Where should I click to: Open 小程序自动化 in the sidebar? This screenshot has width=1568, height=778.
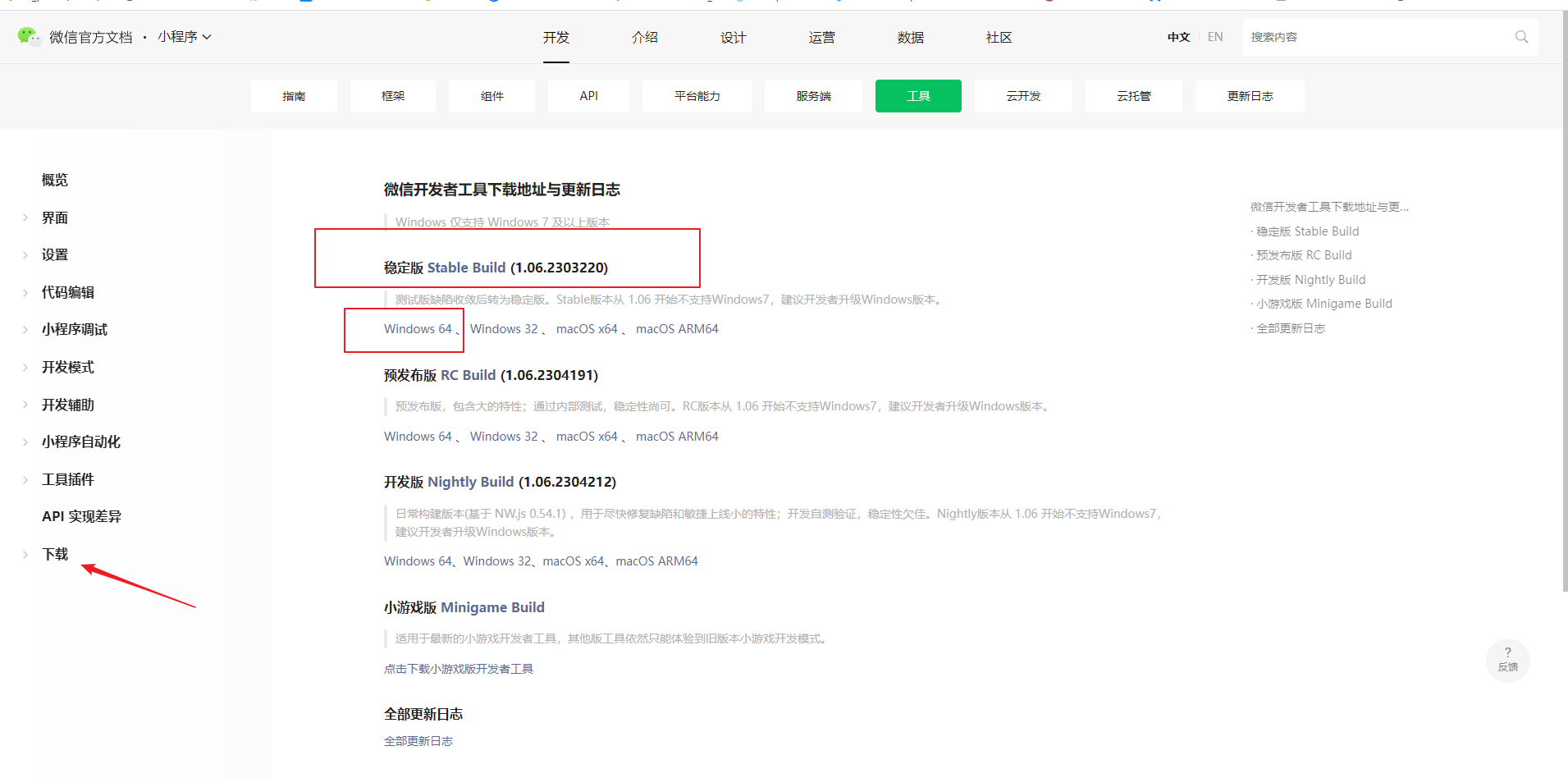click(81, 442)
